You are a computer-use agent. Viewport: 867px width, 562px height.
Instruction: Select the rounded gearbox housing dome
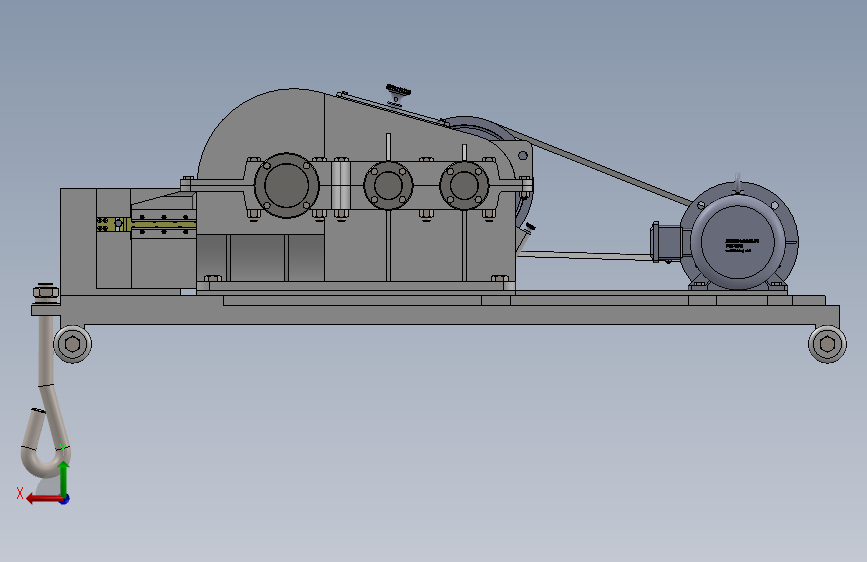pos(261,133)
